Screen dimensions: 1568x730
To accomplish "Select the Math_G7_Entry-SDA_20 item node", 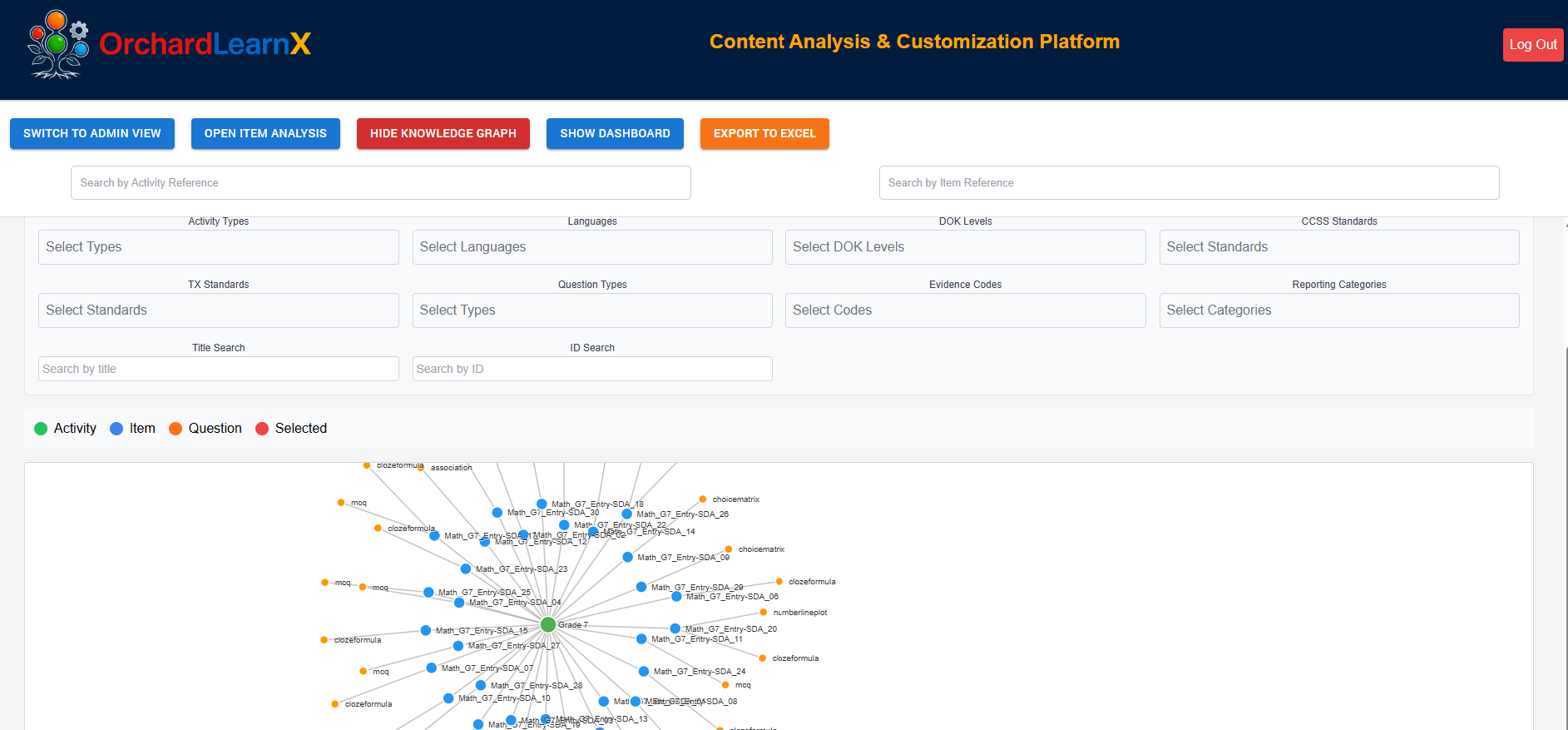I will click(675, 629).
